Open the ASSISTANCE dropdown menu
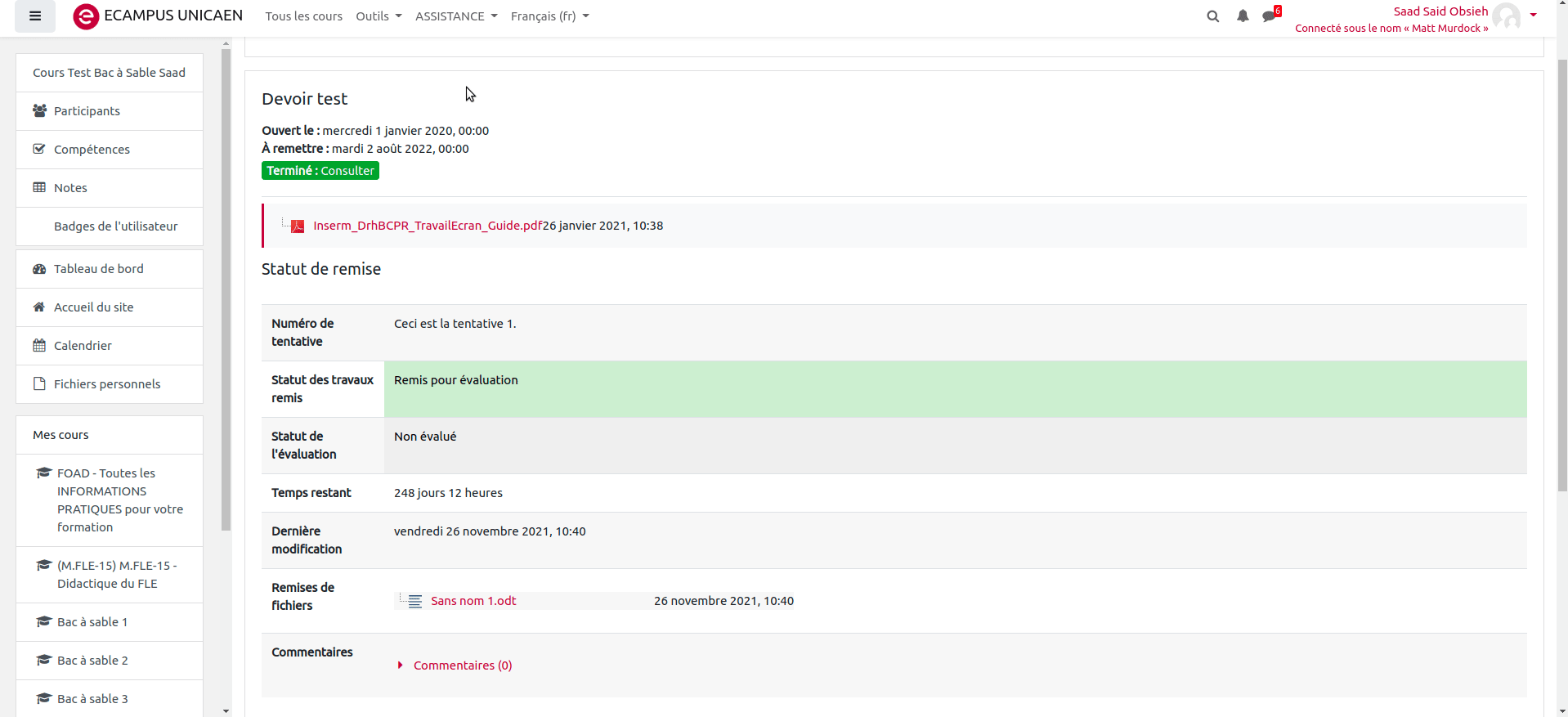Screen dimensions: 1568x717 click(x=455, y=16)
